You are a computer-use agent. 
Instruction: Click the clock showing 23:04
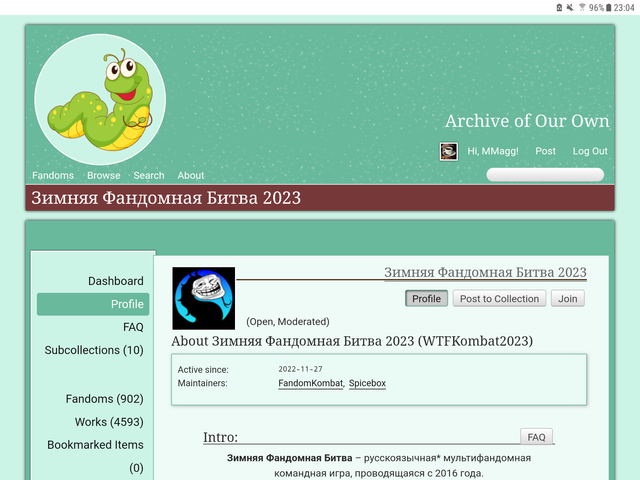[x=624, y=8]
